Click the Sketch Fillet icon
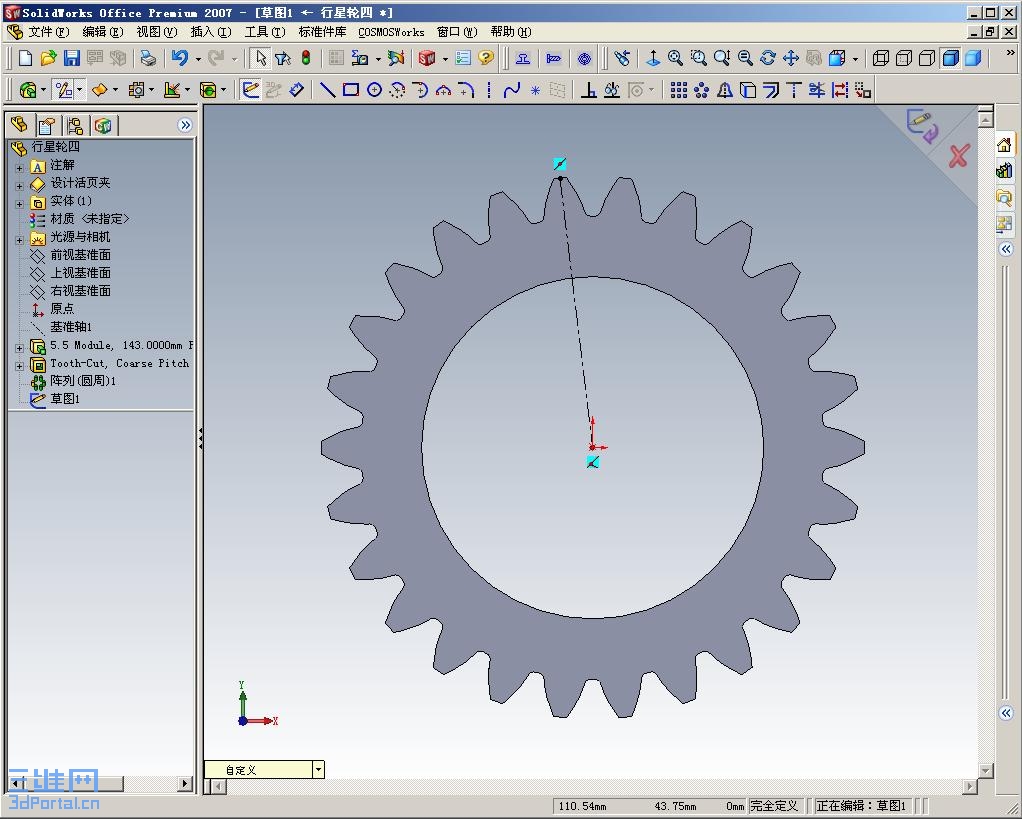The image size is (1022, 819). click(x=465, y=90)
